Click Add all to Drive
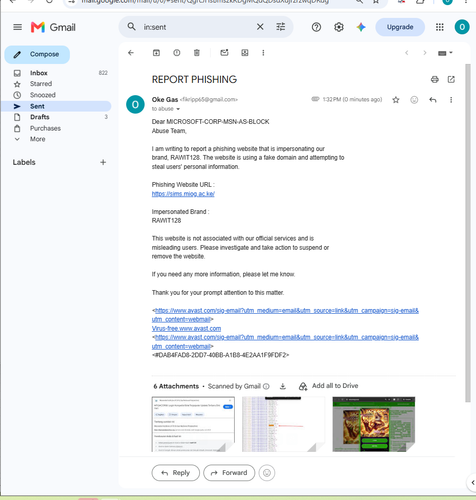The image size is (476, 500). click(x=328, y=386)
